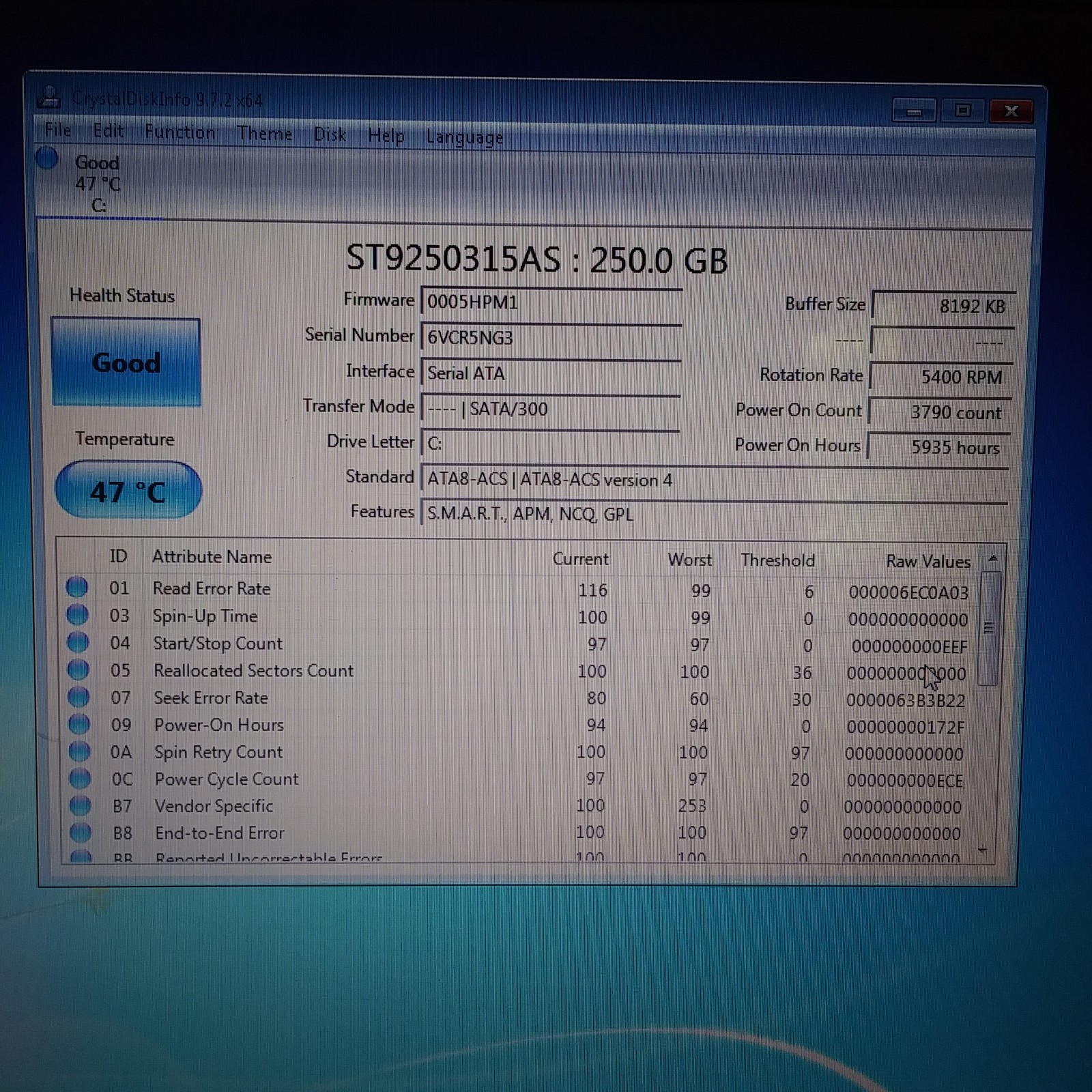This screenshot has width=1092, height=1092.
Task: Close the CrystalDiskInfo window
Action: pos(1011,111)
